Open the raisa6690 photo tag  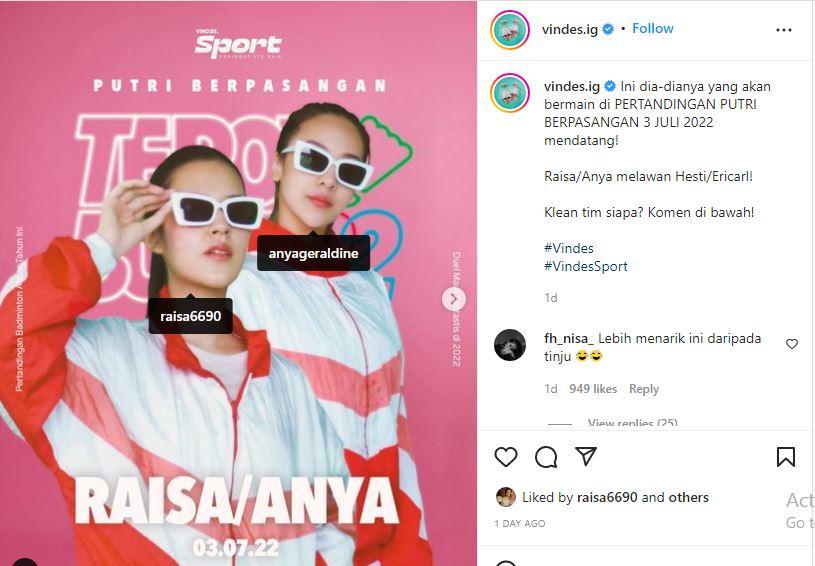click(x=191, y=316)
